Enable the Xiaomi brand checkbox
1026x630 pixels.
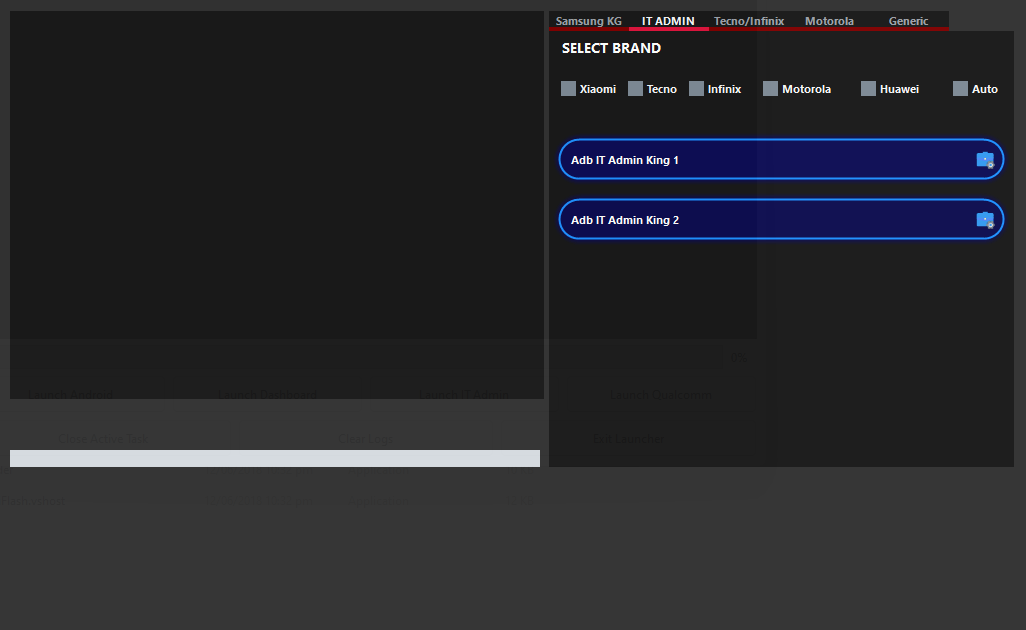point(568,88)
